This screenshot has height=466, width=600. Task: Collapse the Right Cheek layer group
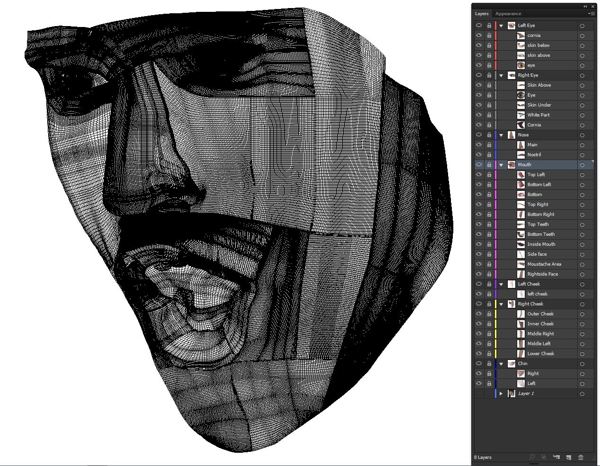click(x=501, y=305)
